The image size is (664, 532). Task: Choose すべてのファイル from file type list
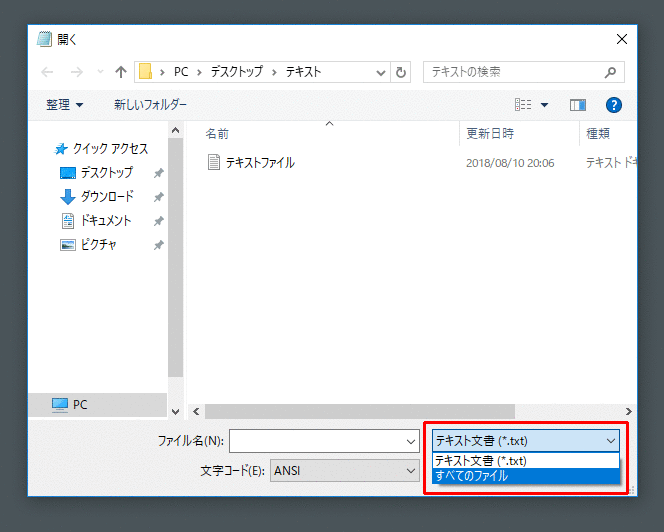[x=472, y=476]
